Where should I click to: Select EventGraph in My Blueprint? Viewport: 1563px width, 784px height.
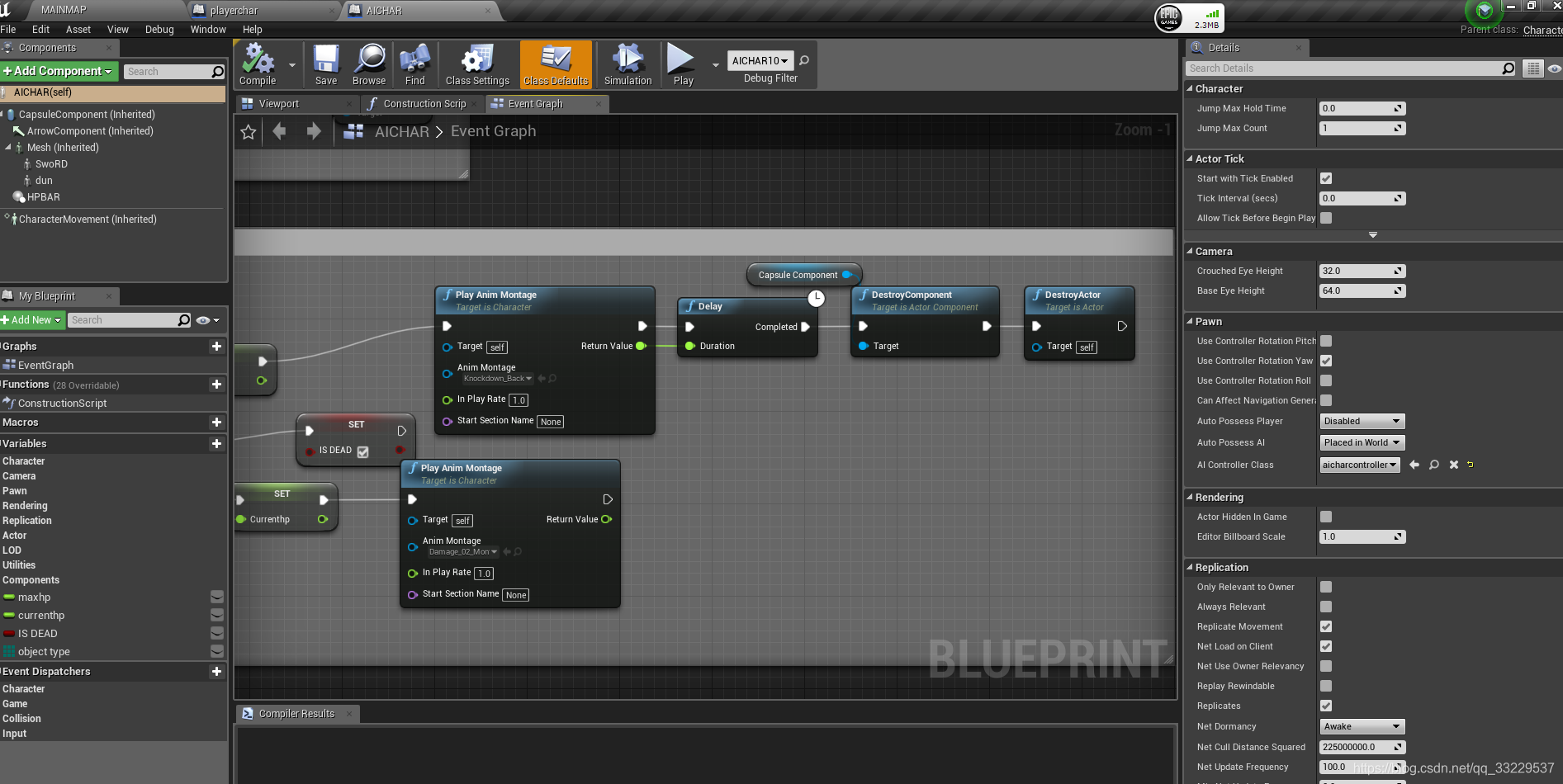tap(45, 366)
